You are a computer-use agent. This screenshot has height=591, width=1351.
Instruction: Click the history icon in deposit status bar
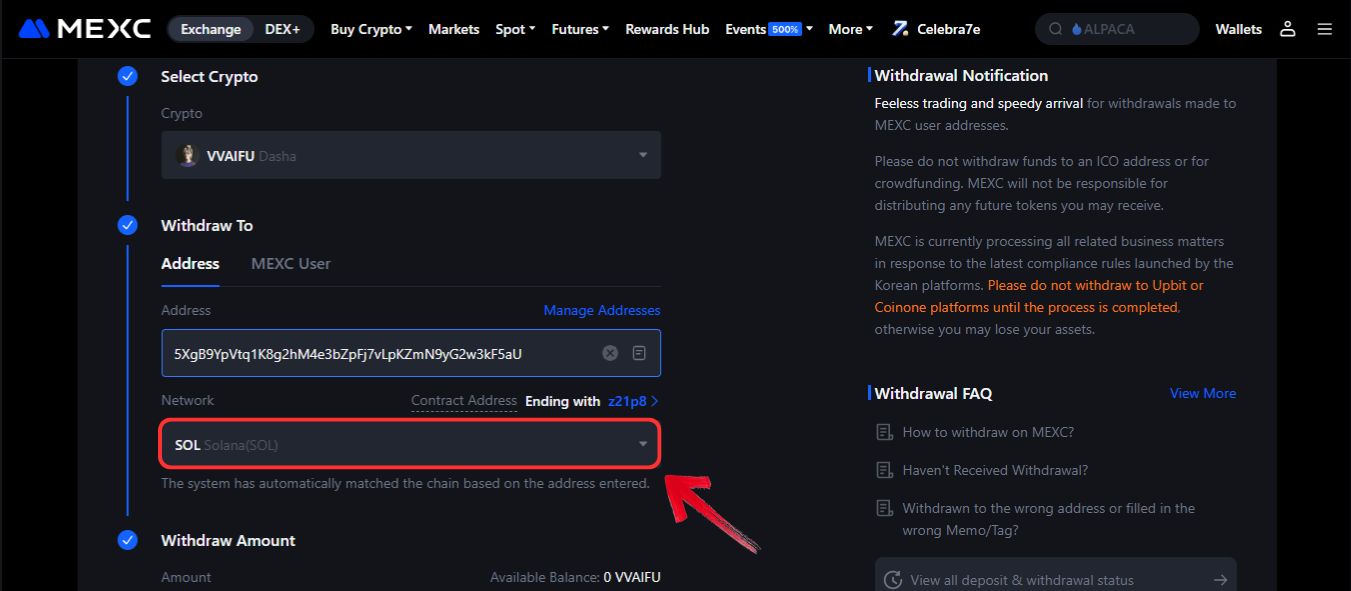[893, 580]
